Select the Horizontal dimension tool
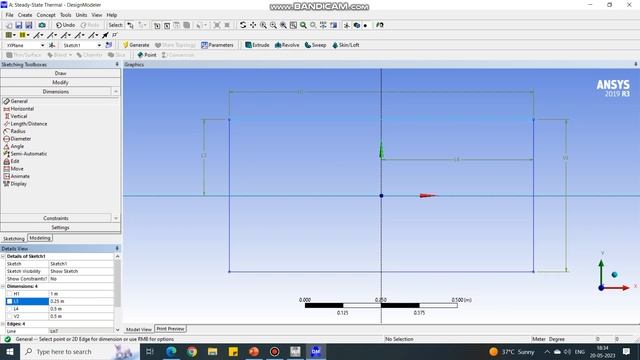The width and height of the screenshot is (640, 360). coord(18,109)
